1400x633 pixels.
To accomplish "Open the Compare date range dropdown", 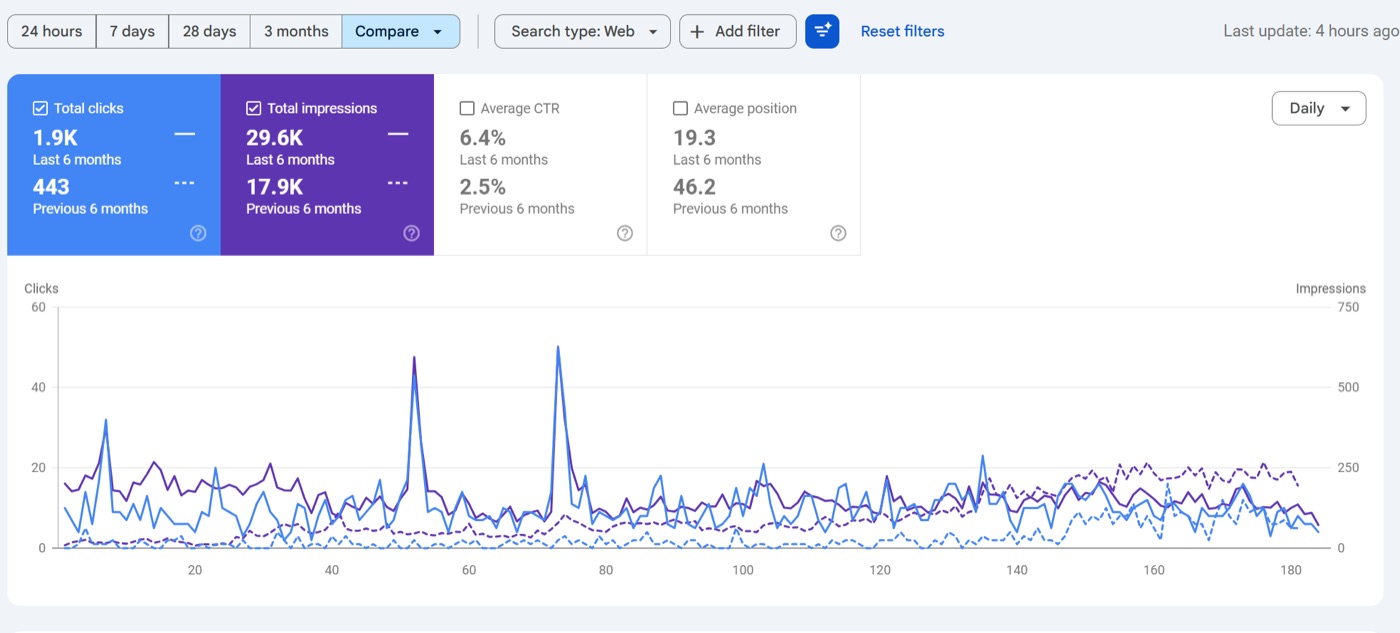I will 400,31.
